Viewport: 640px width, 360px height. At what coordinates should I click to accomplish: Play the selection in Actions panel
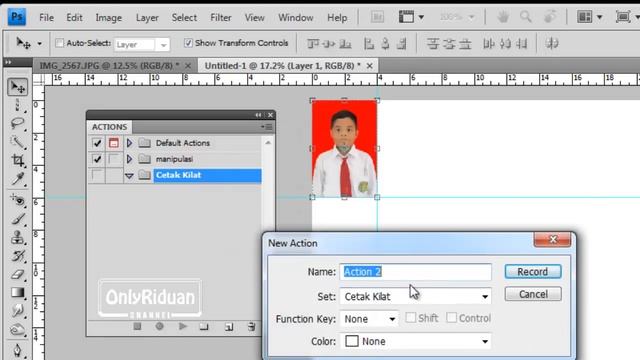click(182, 327)
